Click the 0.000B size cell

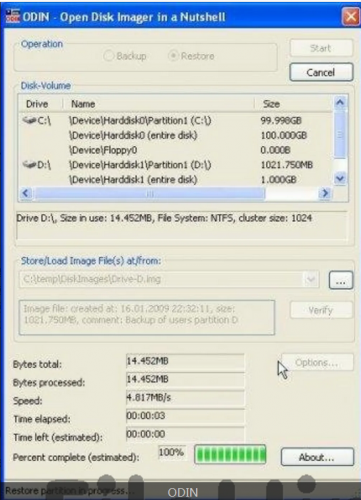tap(275, 150)
